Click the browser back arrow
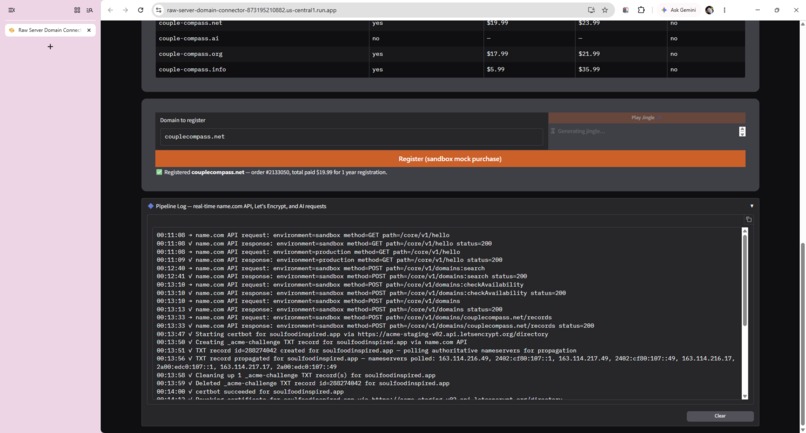Viewport: 806px width, 433px height. [111, 10]
